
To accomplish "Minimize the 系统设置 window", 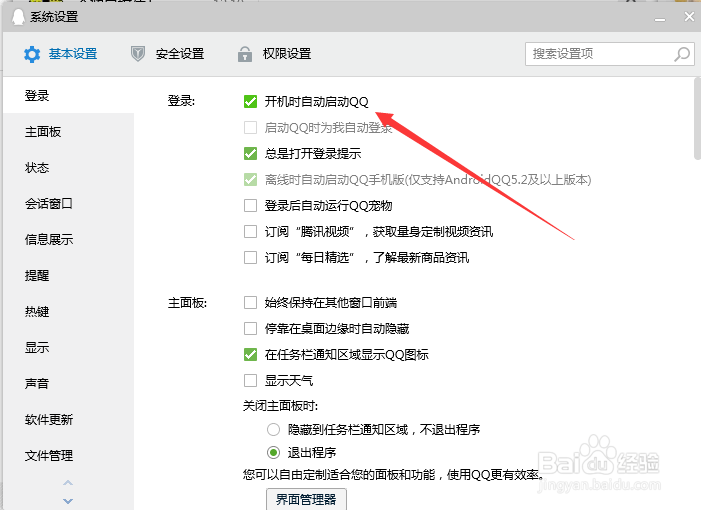I will (660, 19).
